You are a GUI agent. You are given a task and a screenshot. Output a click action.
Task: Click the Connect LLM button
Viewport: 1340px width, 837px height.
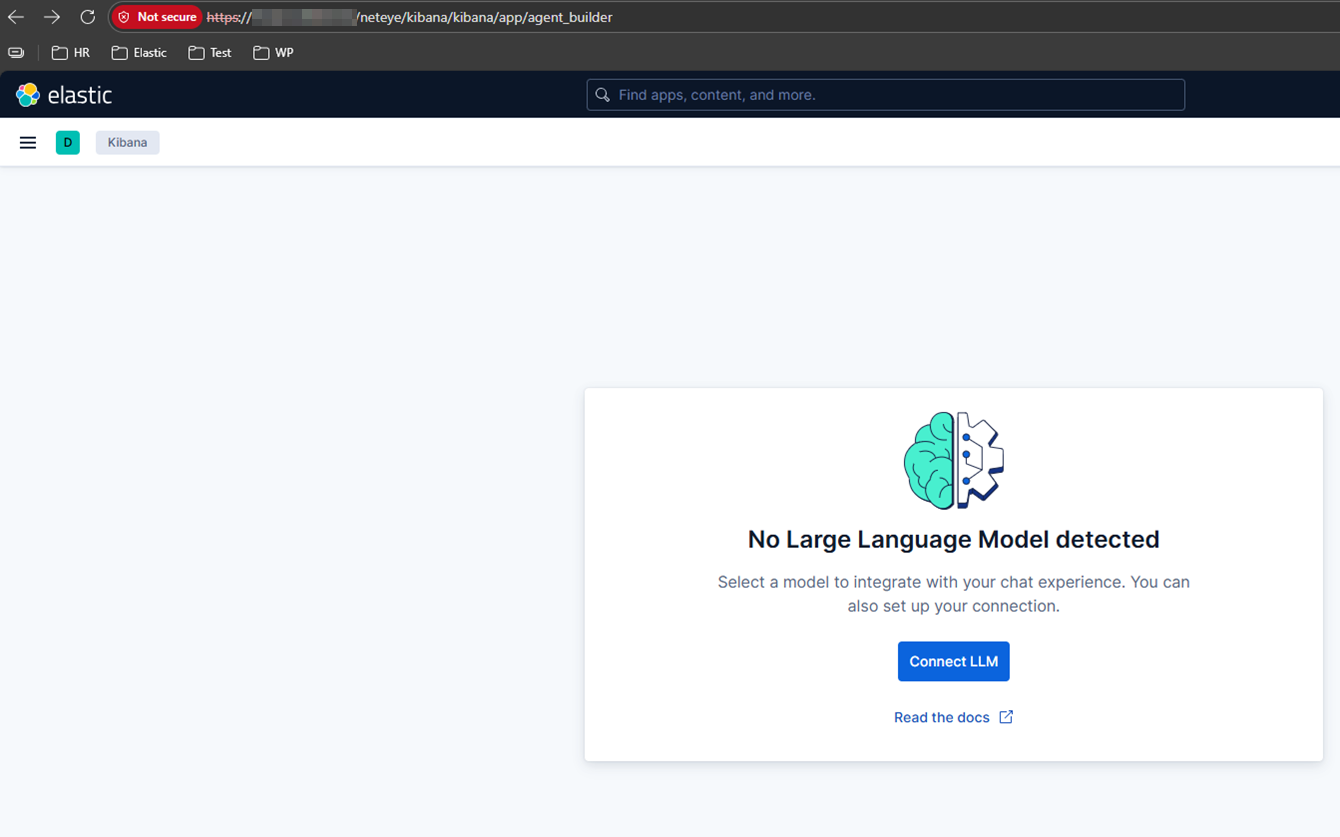(953, 662)
